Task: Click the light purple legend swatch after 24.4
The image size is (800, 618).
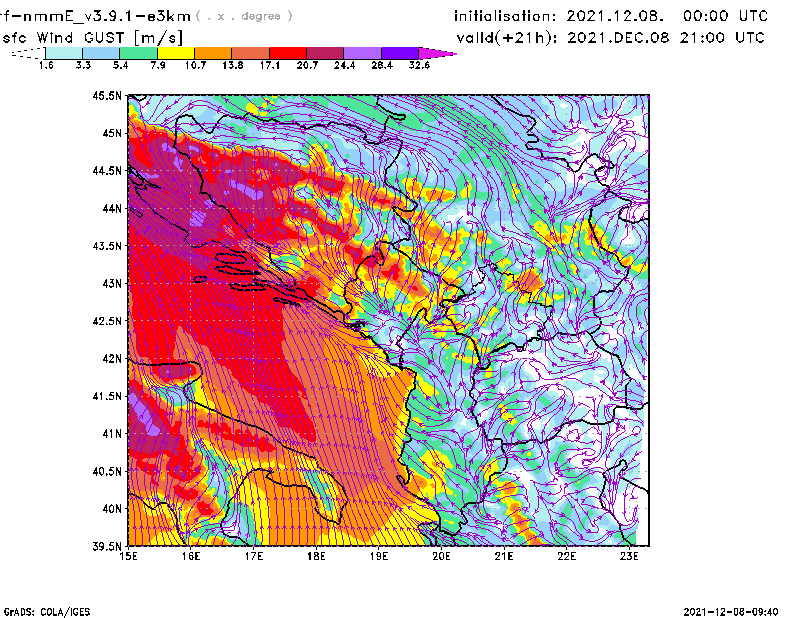Action: point(362,53)
